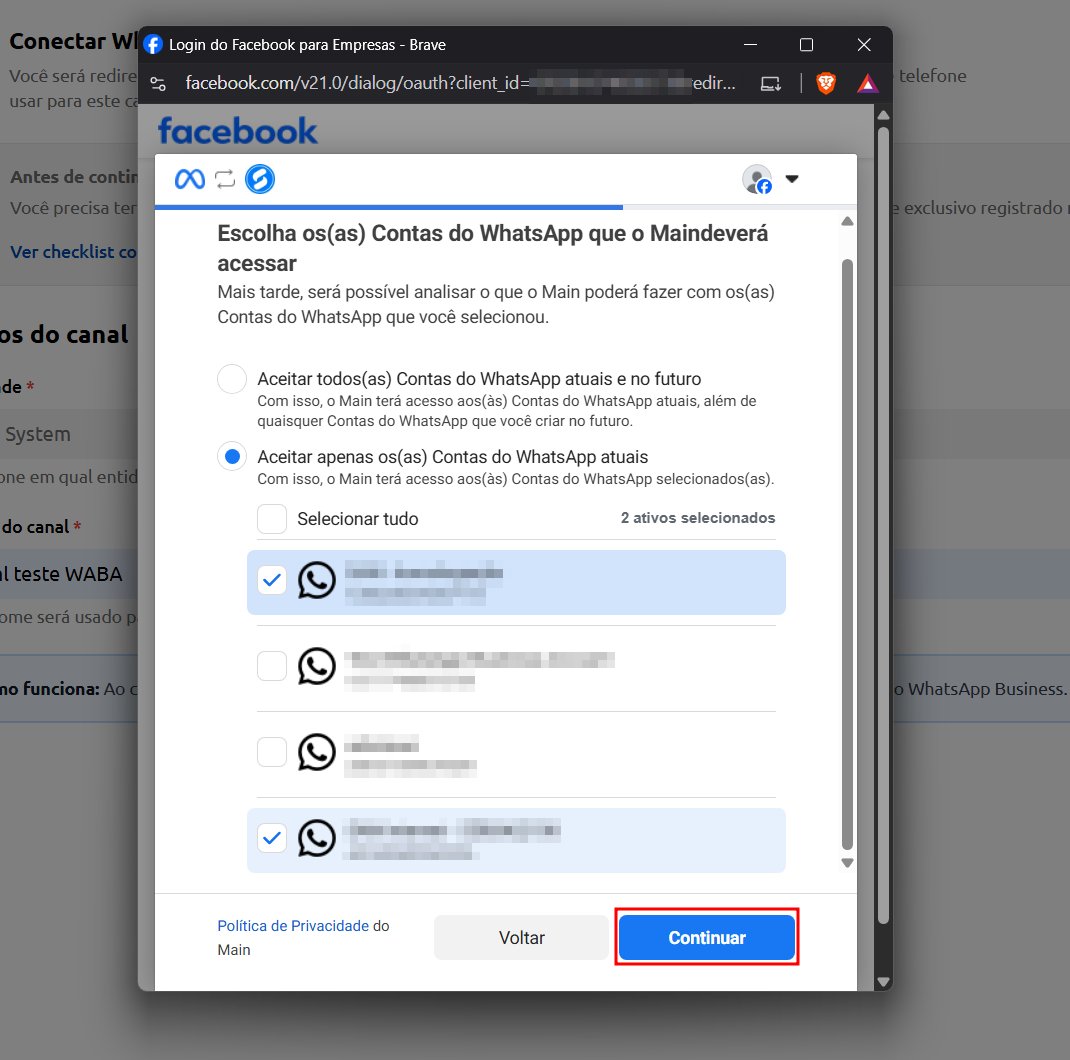Screen dimensions: 1070x1060
Task: Click the outer scrollbar down arrow
Action: click(x=883, y=982)
